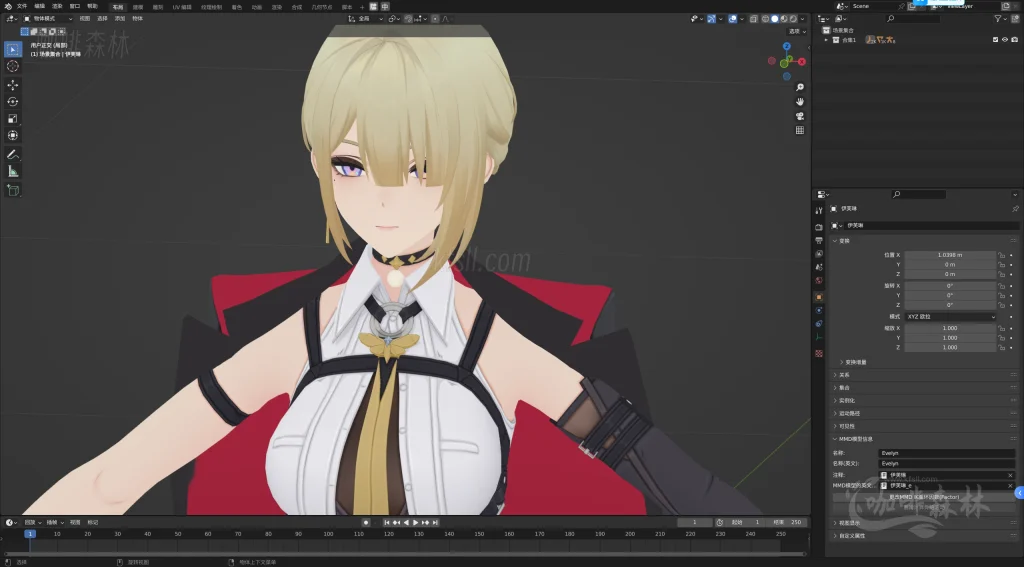Play the animation forward
This screenshot has width=1024, height=567.
tap(415, 523)
